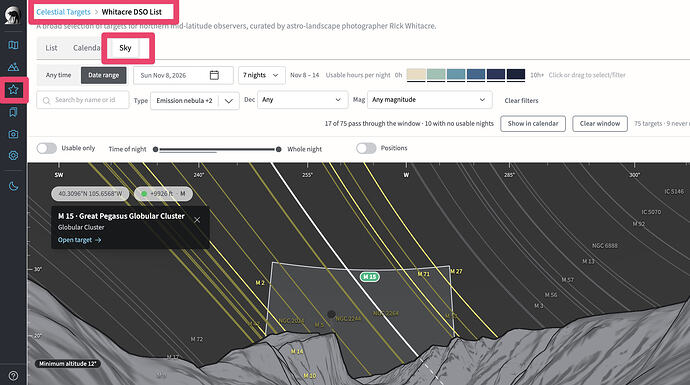
Task: Open the bookmarks sidebar icon
Action: [x=13, y=112]
